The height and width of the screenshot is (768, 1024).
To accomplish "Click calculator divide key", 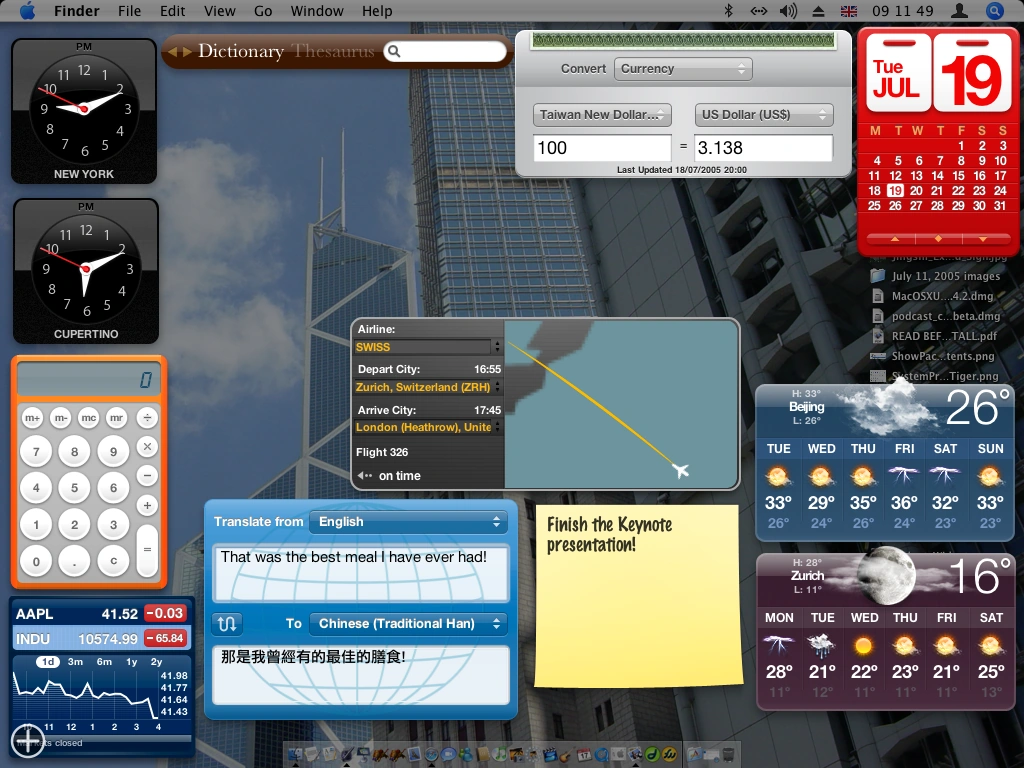I will [148, 417].
